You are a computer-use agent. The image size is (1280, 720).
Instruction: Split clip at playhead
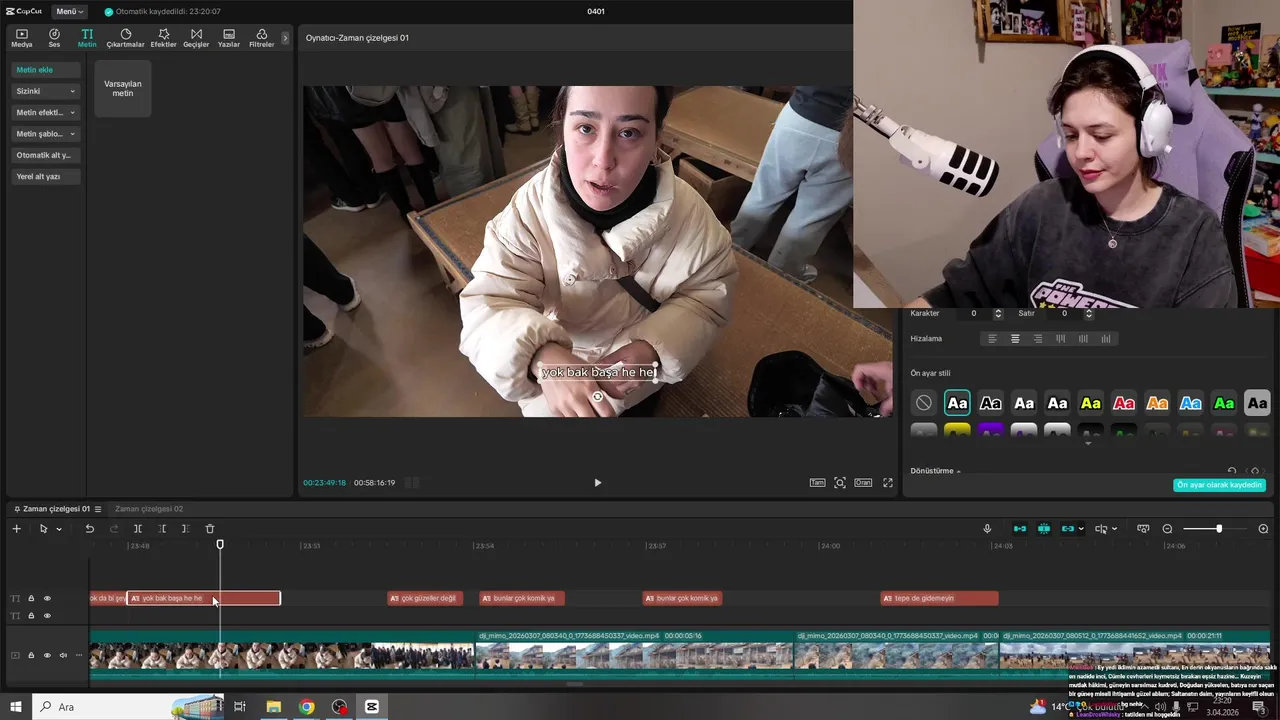click(138, 529)
